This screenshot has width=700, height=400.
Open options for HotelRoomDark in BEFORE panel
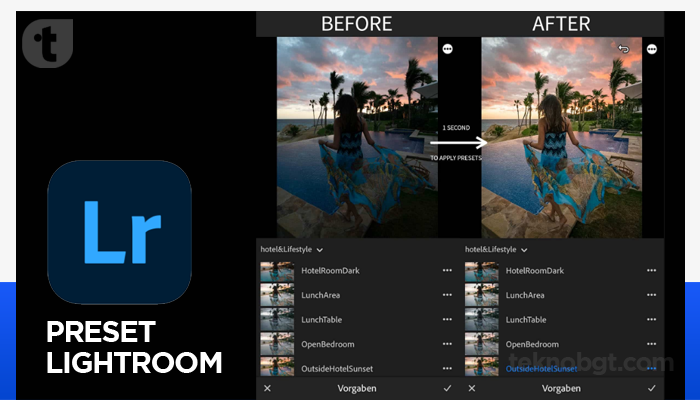point(447,271)
